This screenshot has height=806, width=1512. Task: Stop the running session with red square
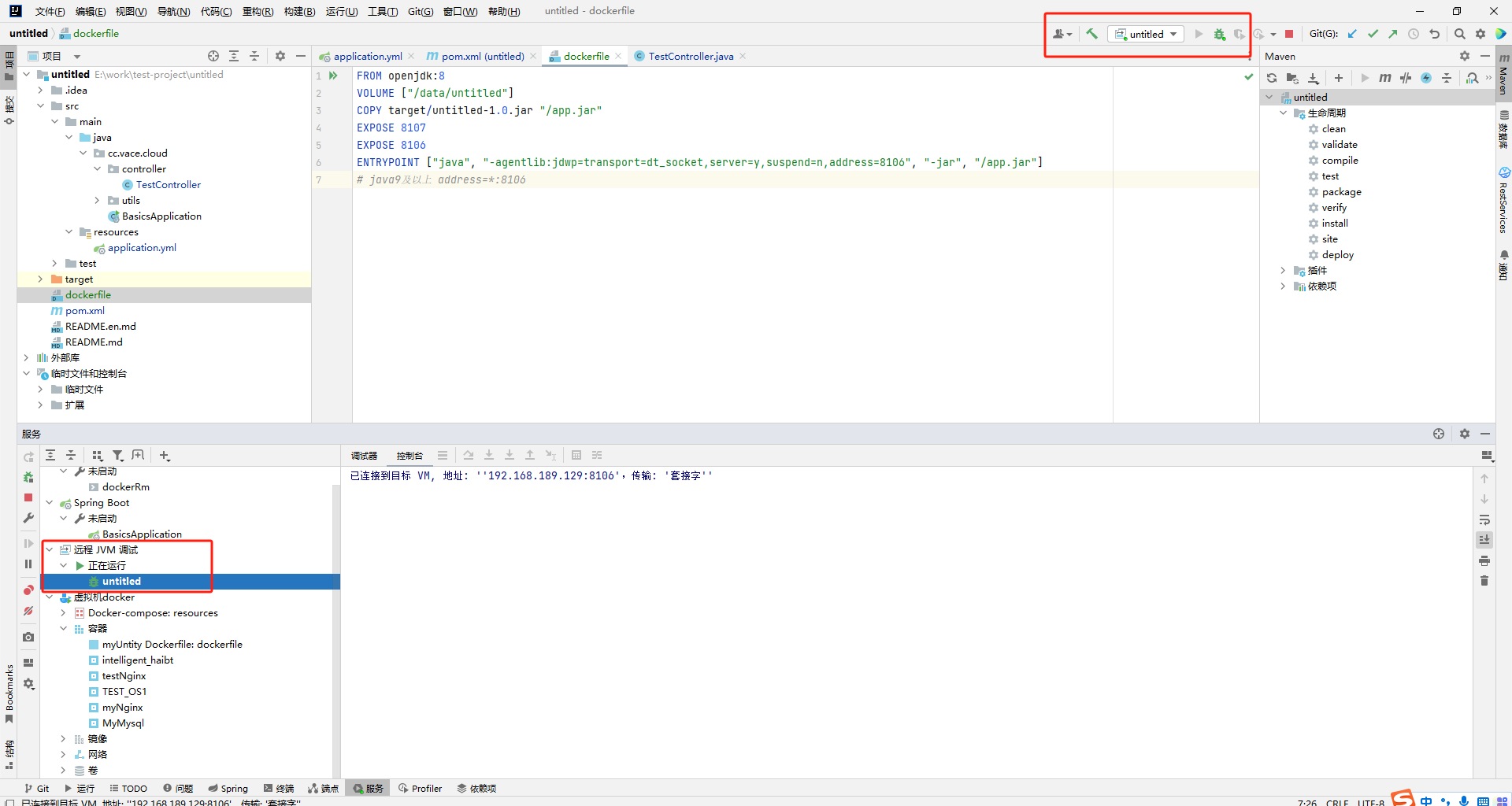point(1289,34)
